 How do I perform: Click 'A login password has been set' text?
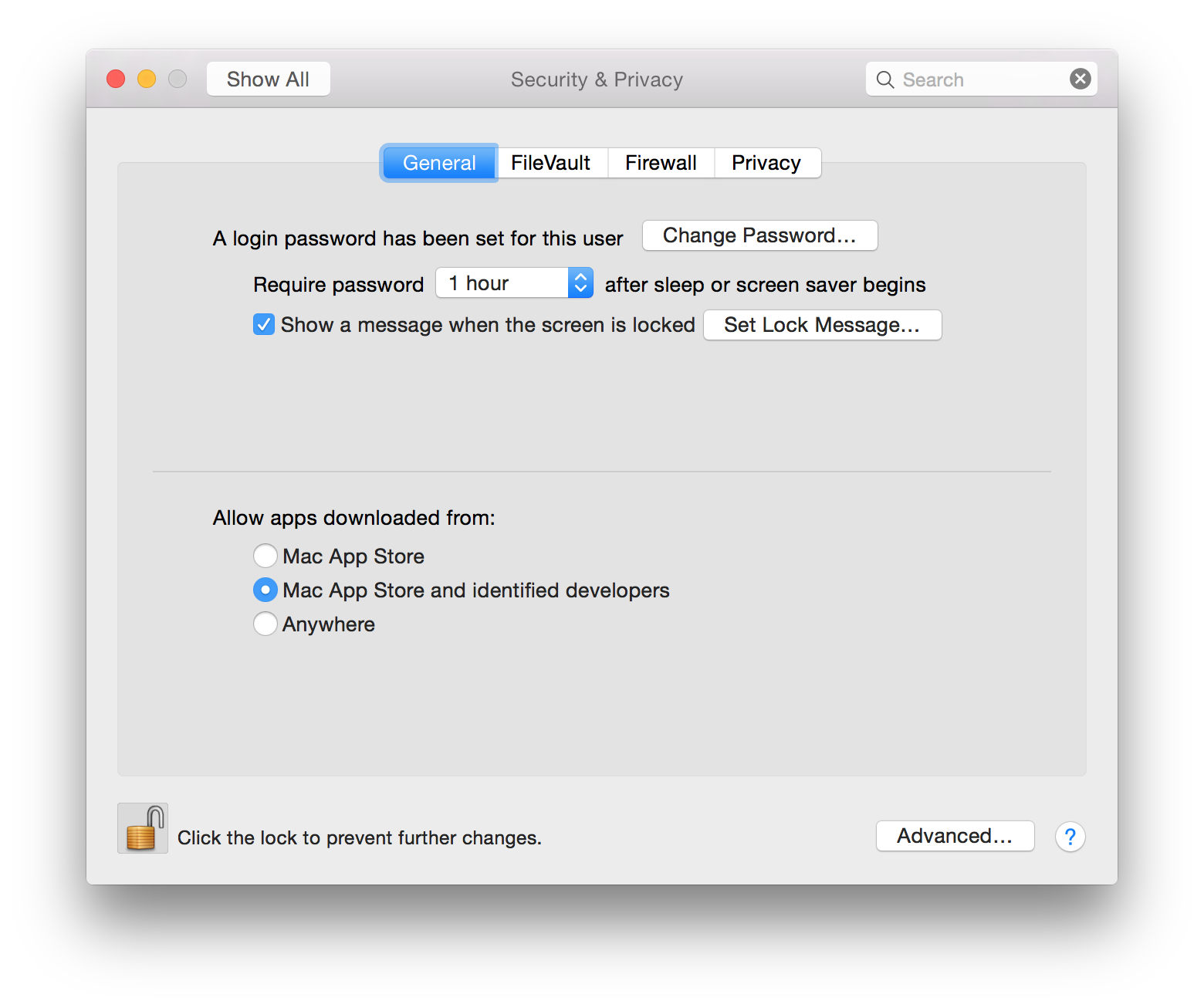tap(418, 238)
